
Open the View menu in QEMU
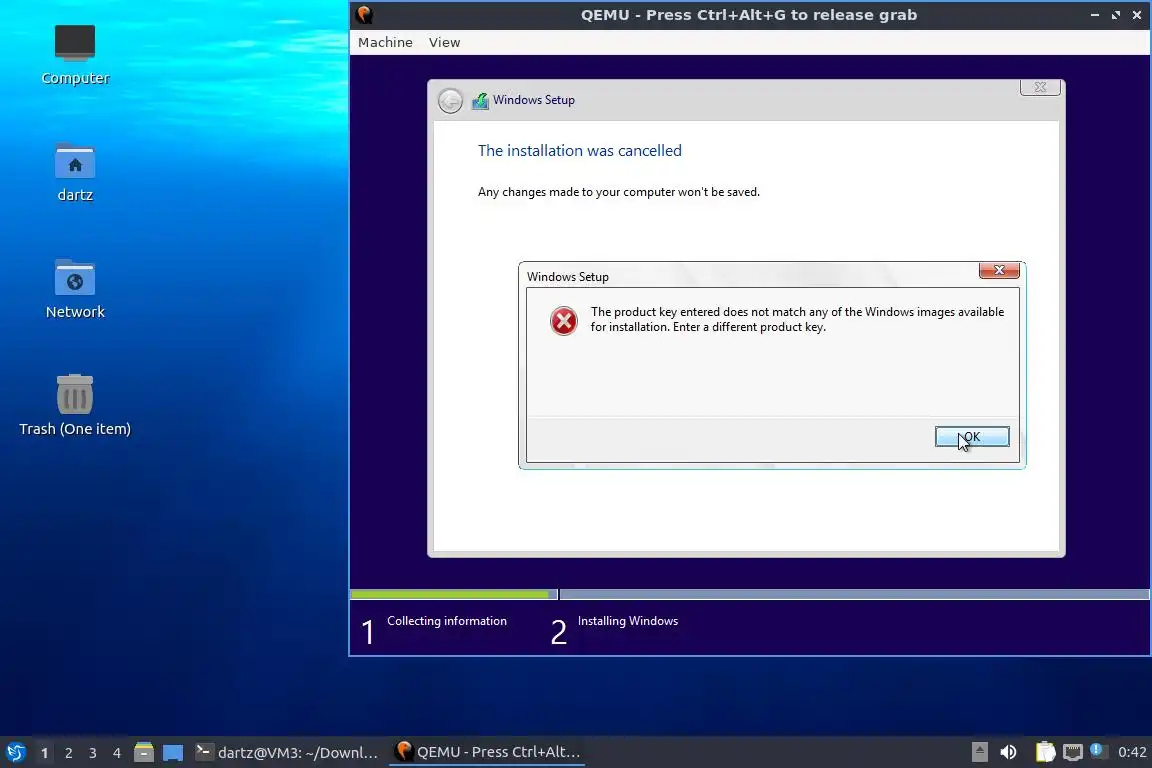[x=444, y=43]
